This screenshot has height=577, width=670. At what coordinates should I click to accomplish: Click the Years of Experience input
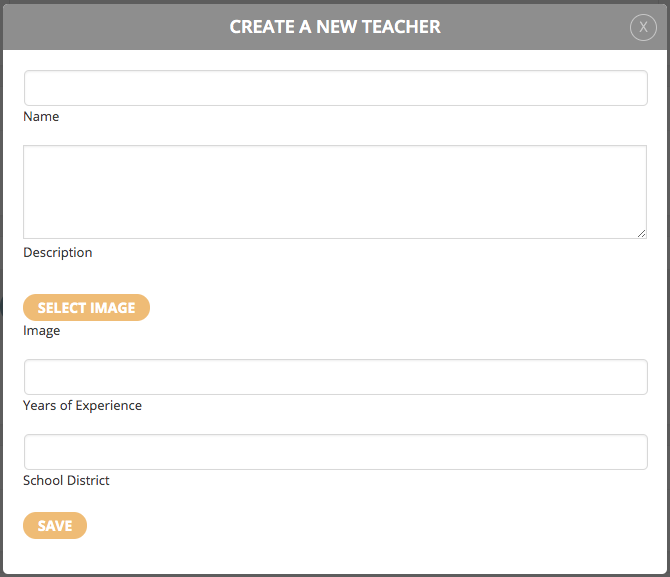335,377
